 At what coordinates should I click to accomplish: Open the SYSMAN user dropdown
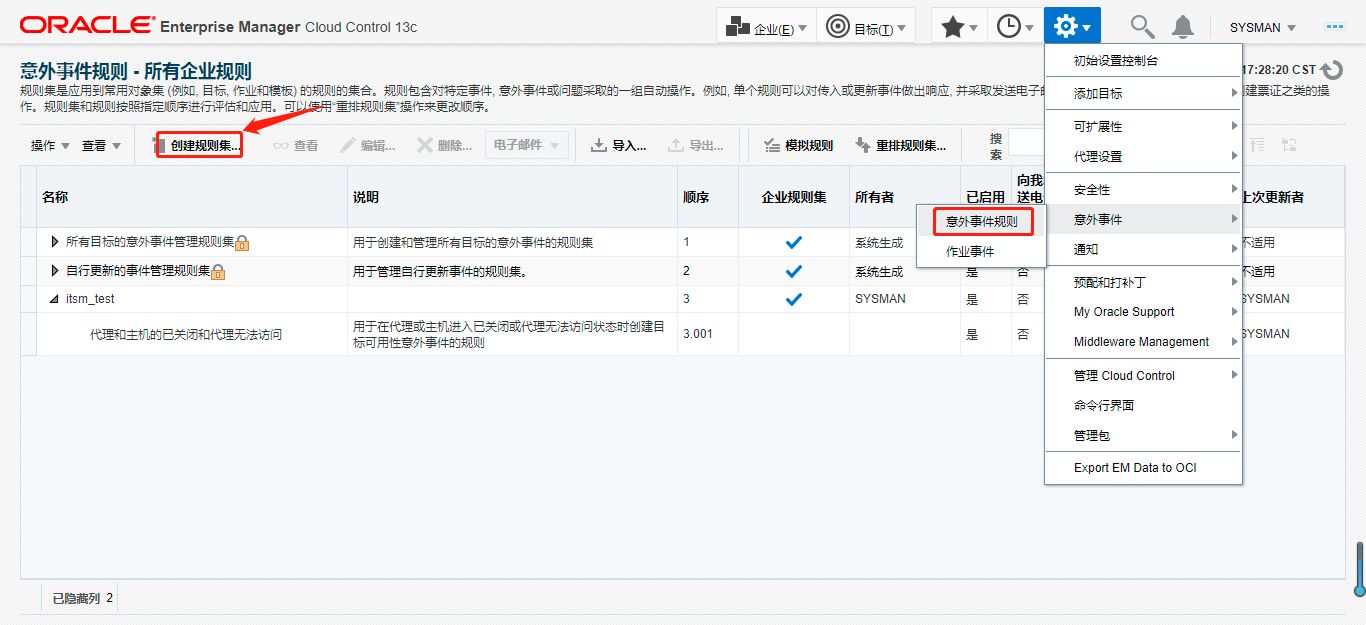1262,28
